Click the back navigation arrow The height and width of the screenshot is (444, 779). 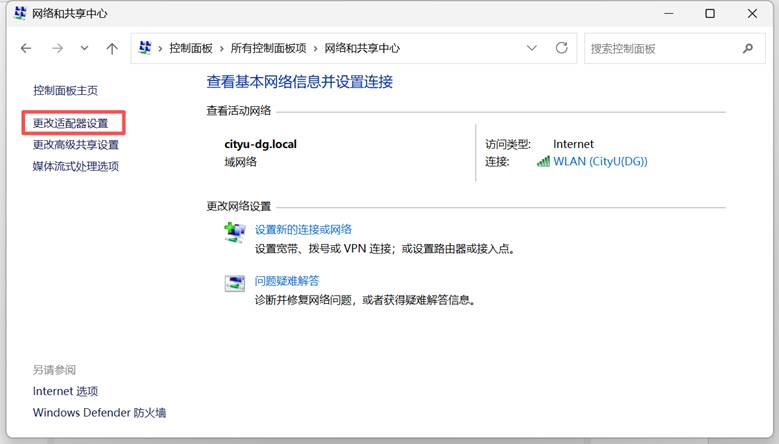click(x=26, y=48)
